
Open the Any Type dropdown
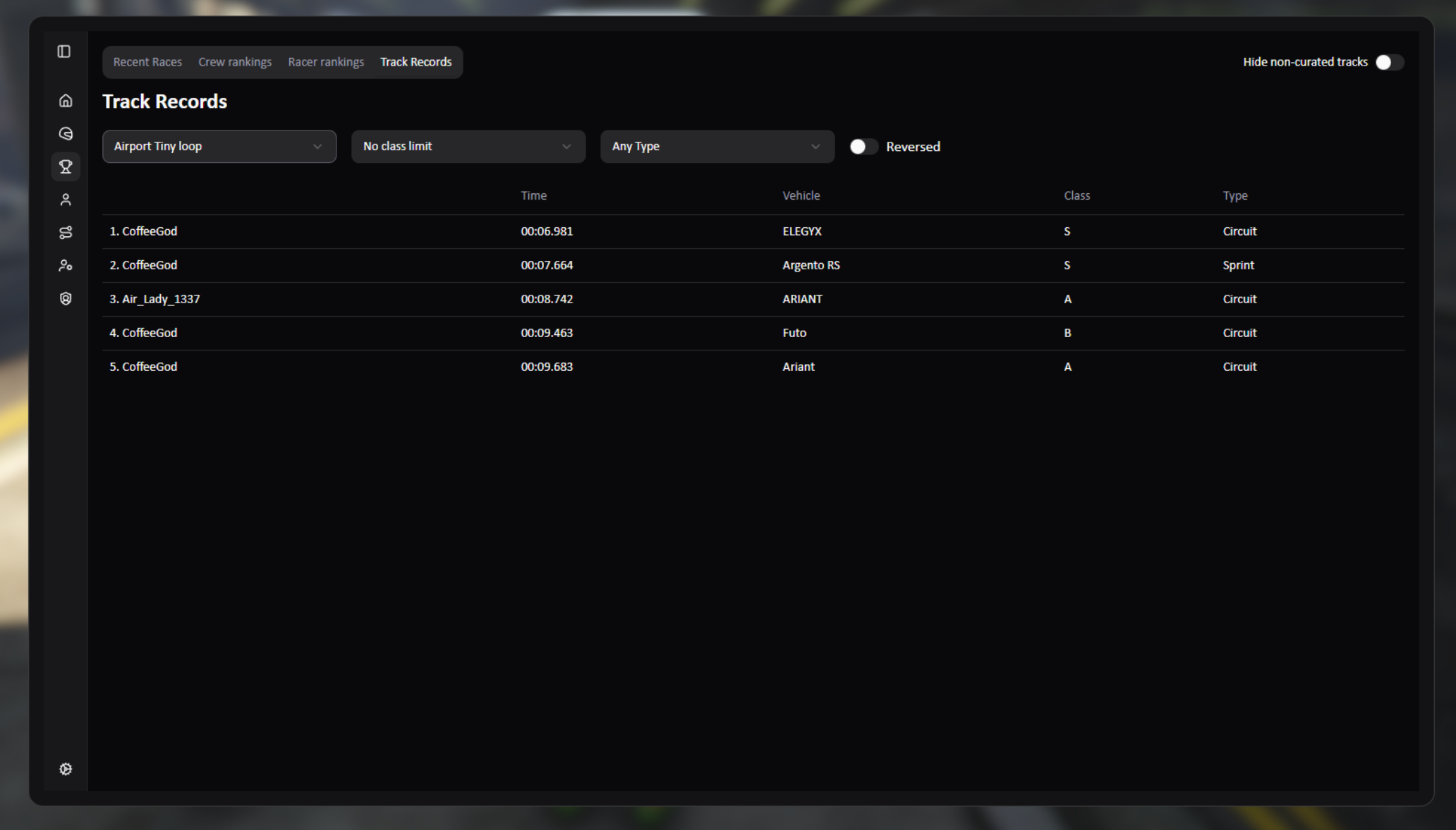tap(717, 147)
